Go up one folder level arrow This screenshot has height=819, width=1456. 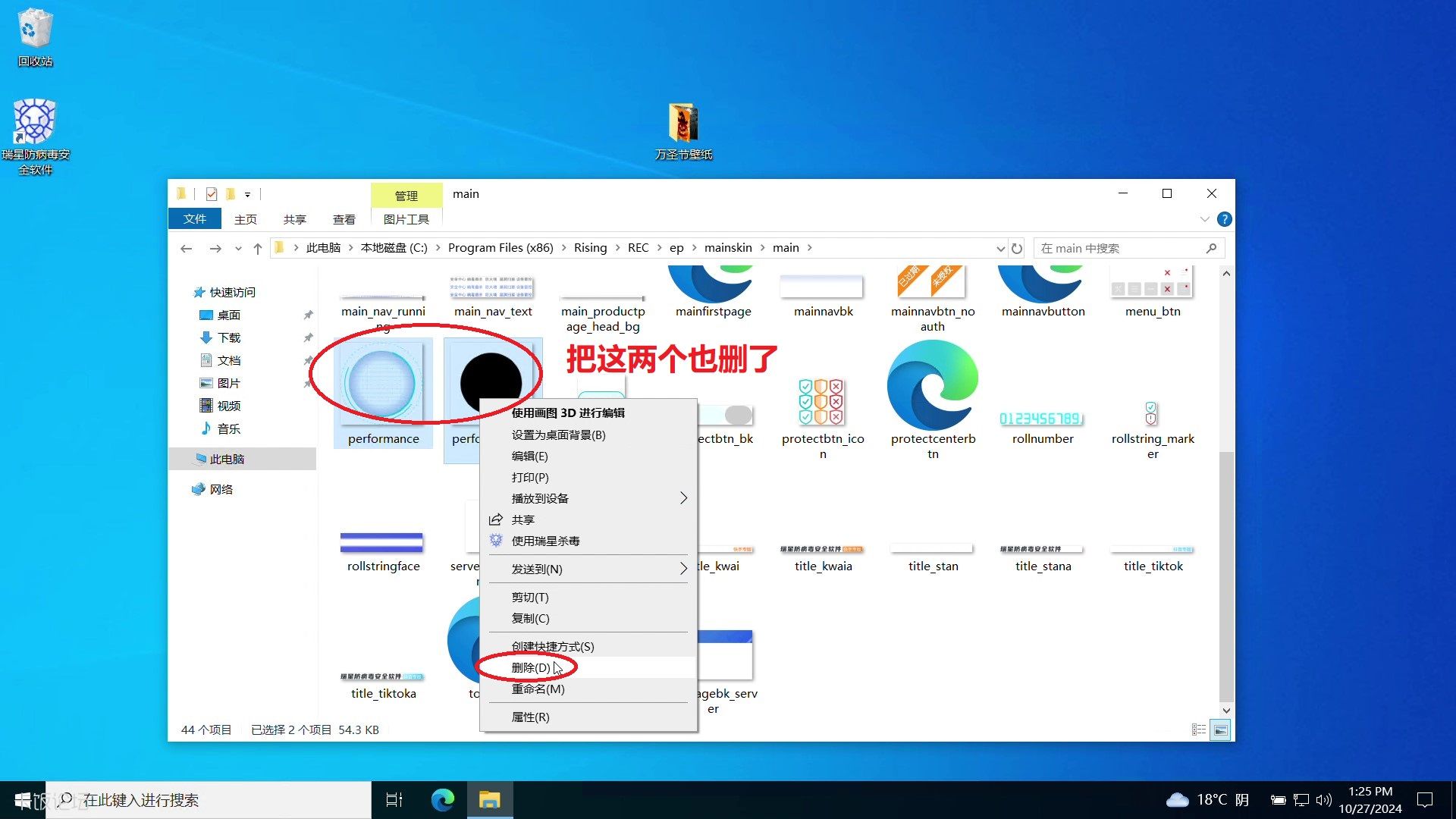258,249
